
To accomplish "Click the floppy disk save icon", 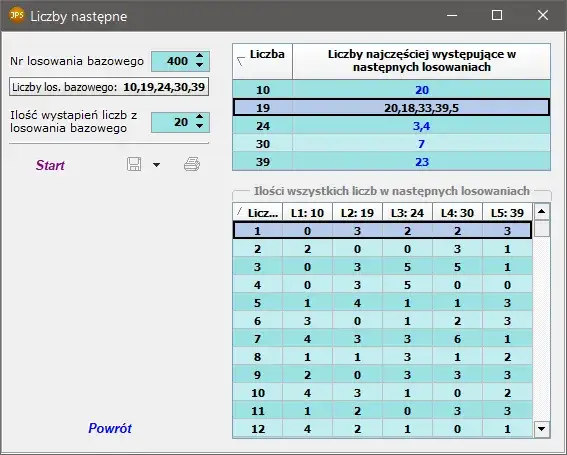I will [134, 164].
